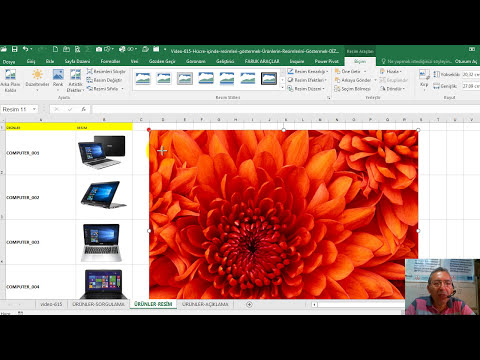Open the undo history dropdown arrow
Screen dimensions: 480x360
coord(31,49)
